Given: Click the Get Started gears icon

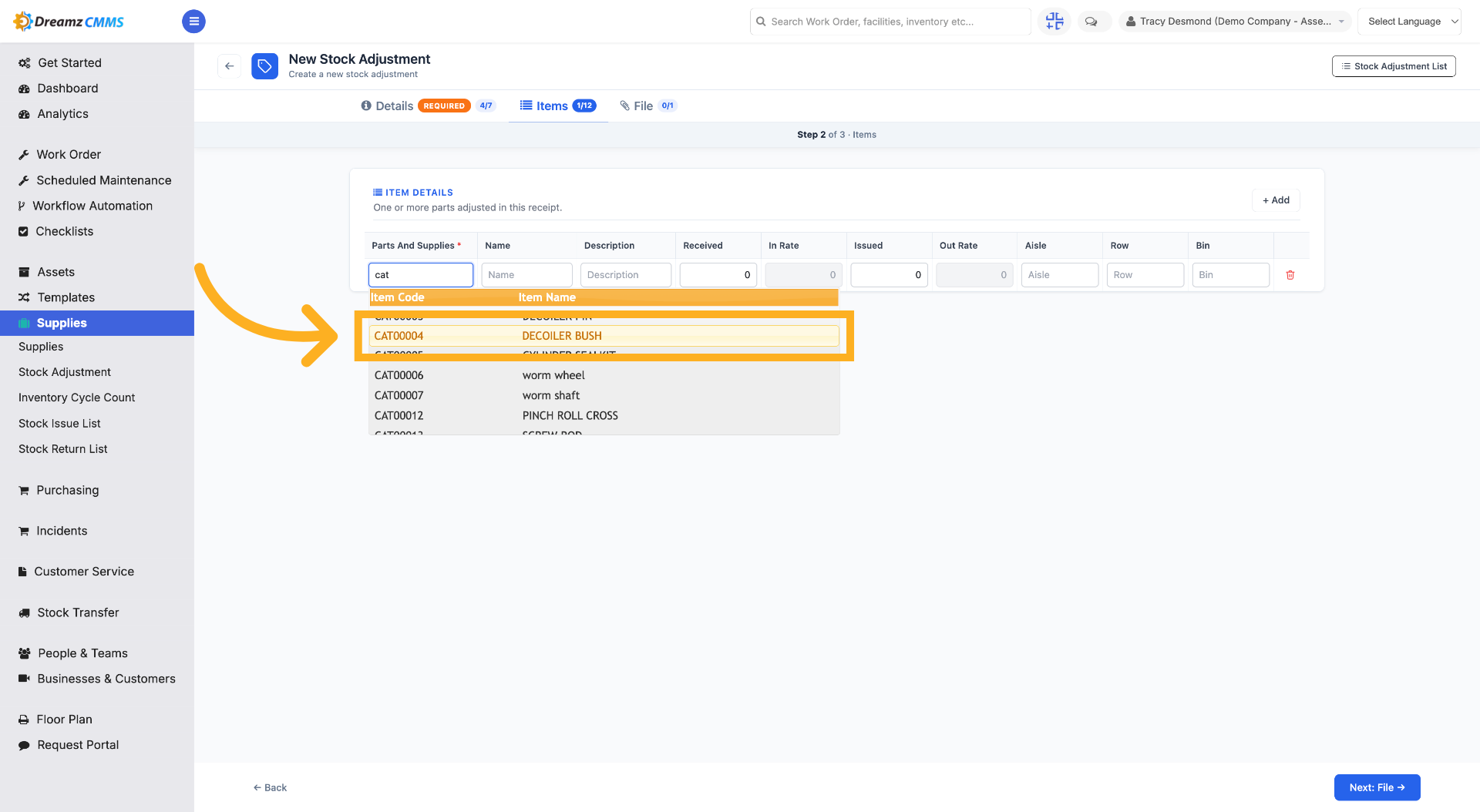Looking at the screenshot, I should pyautogui.click(x=24, y=63).
